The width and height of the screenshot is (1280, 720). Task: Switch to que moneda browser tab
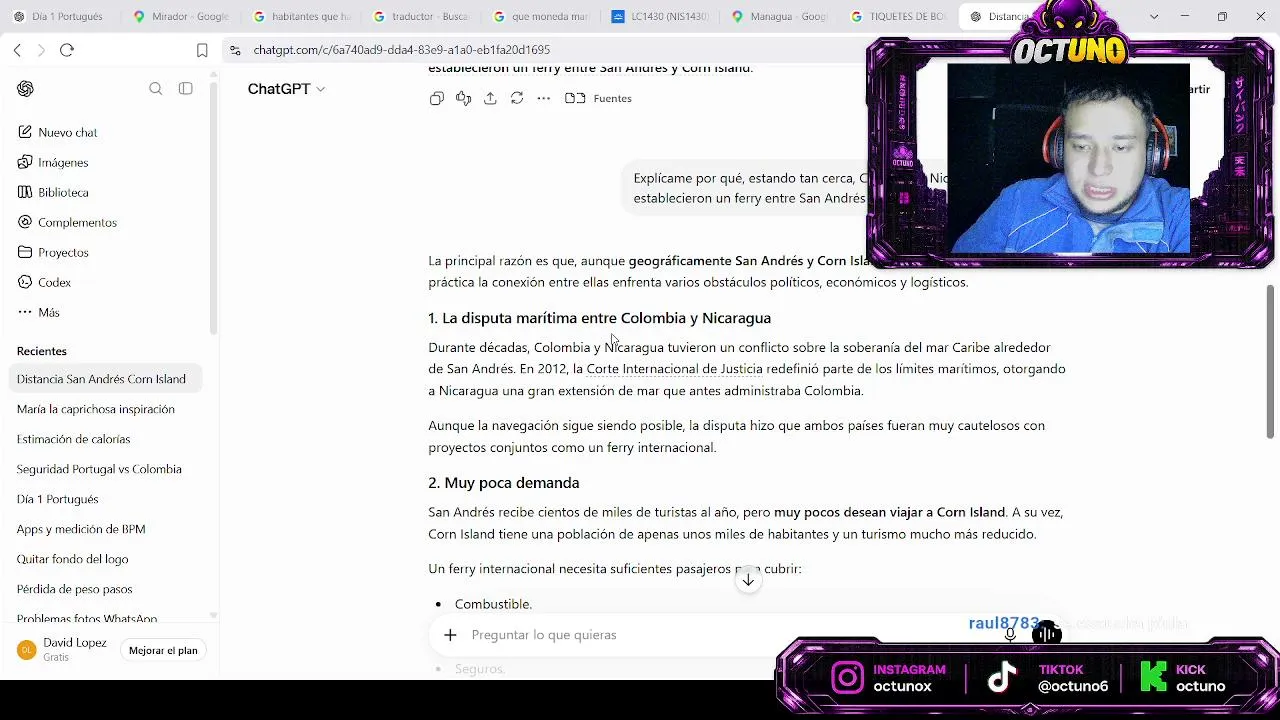(541, 16)
